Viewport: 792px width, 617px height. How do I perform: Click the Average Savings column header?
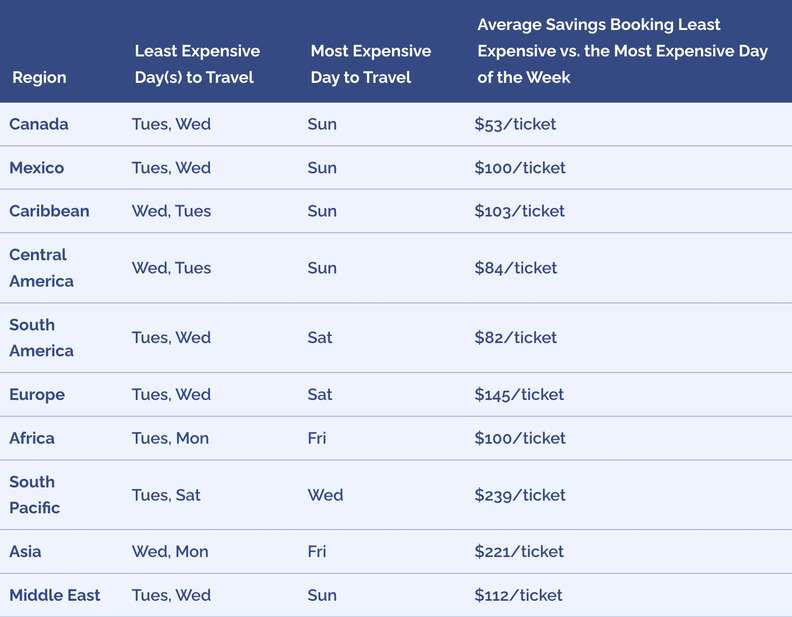coord(622,51)
